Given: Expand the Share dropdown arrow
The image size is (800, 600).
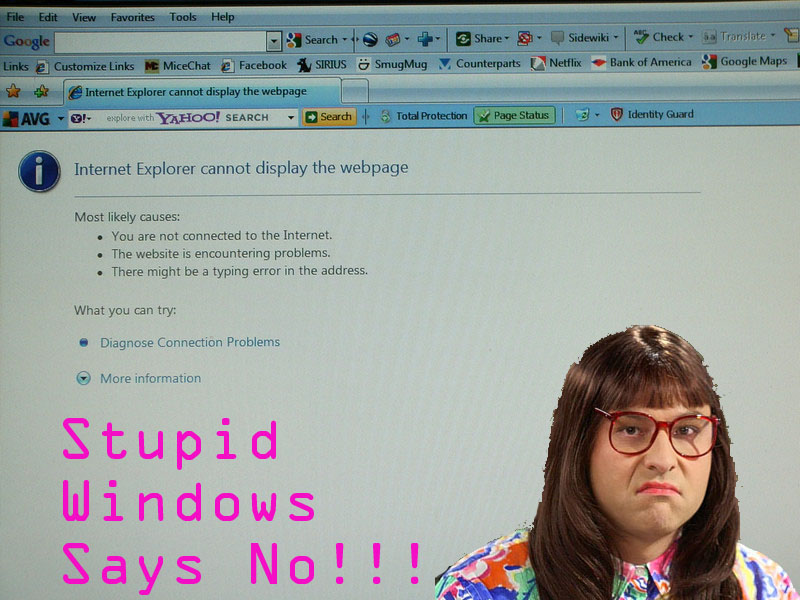Looking at the screenshot, I should tap(507, 38).
